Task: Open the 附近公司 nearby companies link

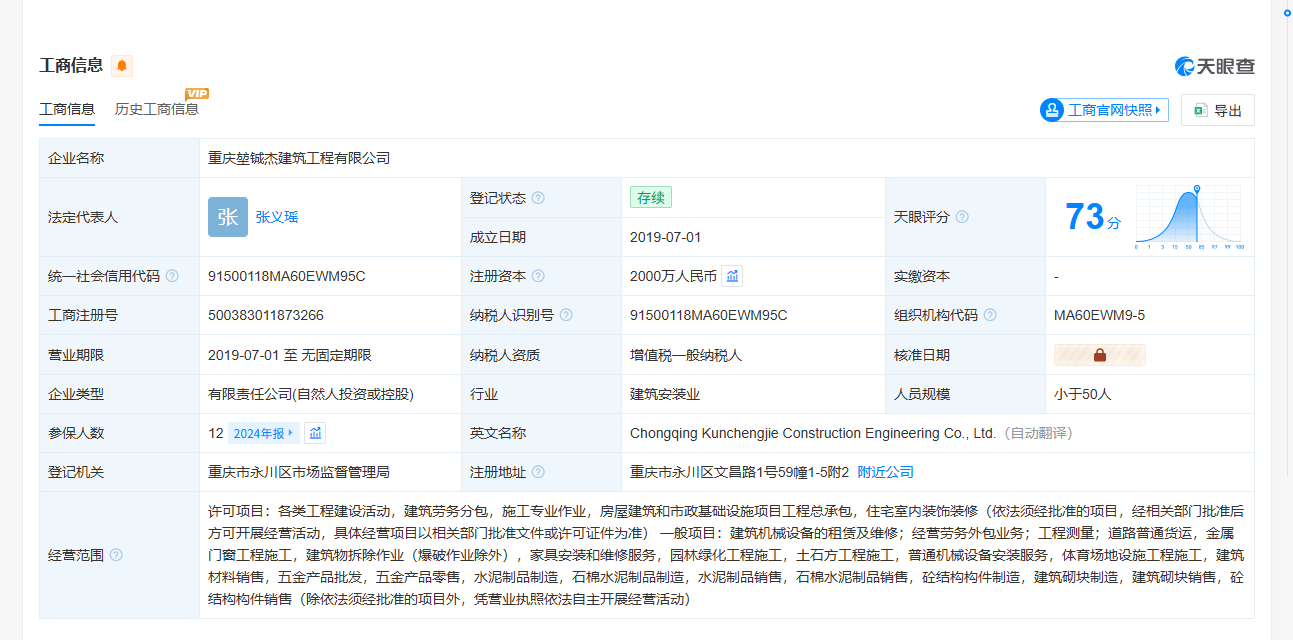Action: pos(885,472)
